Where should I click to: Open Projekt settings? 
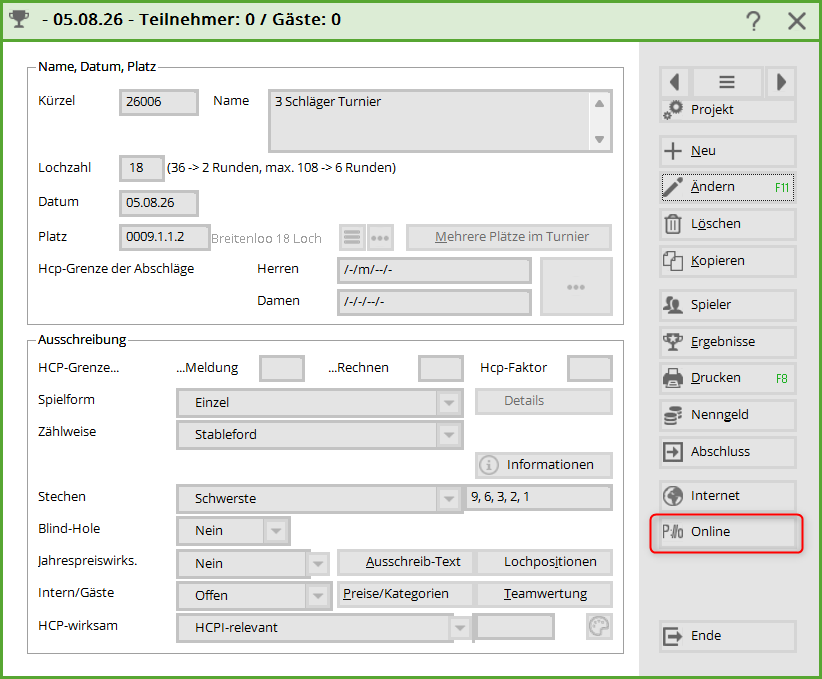pyautogui.click(x=728, y=110)
